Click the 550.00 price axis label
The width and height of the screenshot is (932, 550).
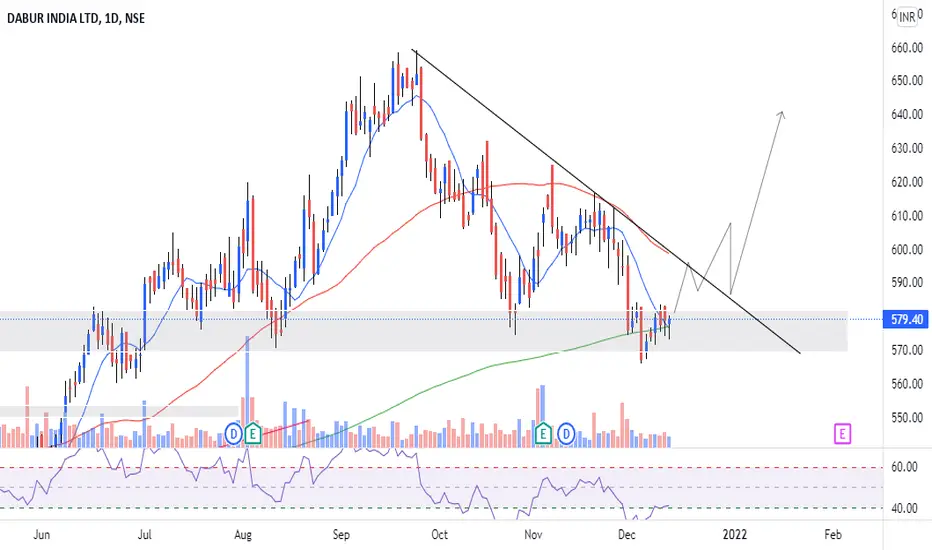pos(907,418)
